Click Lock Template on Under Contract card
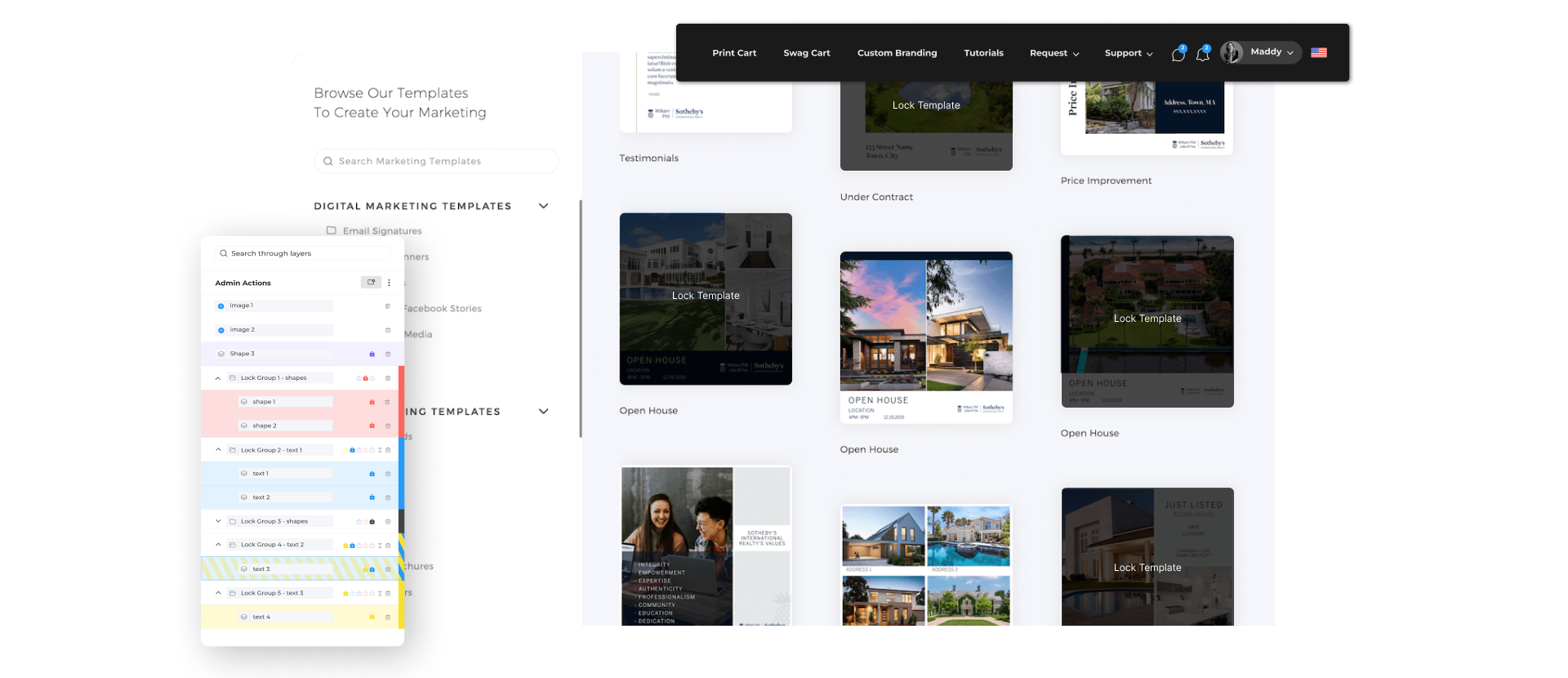This screenshot has height=678, width=1568. click(x=926, y=105)
